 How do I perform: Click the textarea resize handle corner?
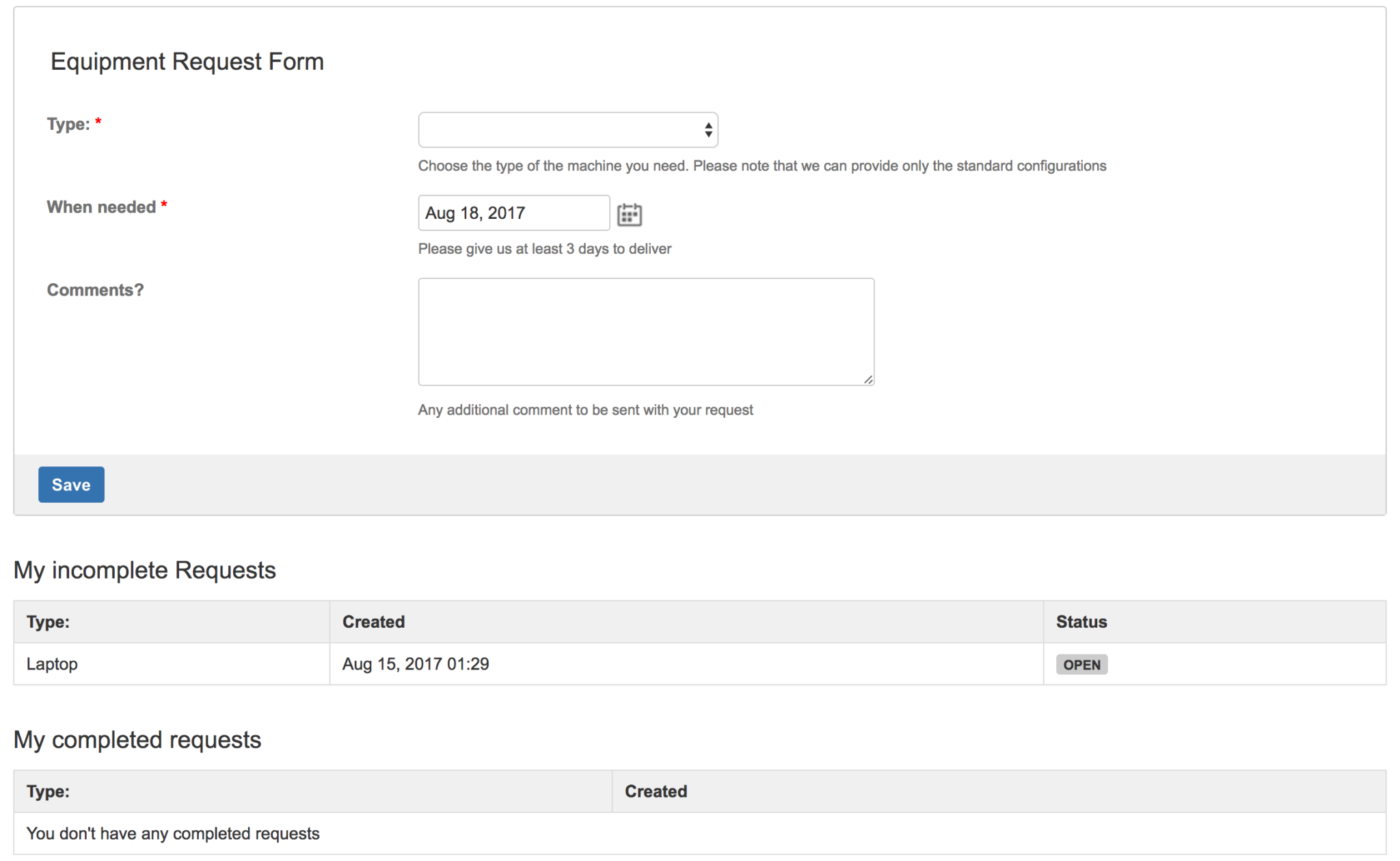(x=868, y=378)
